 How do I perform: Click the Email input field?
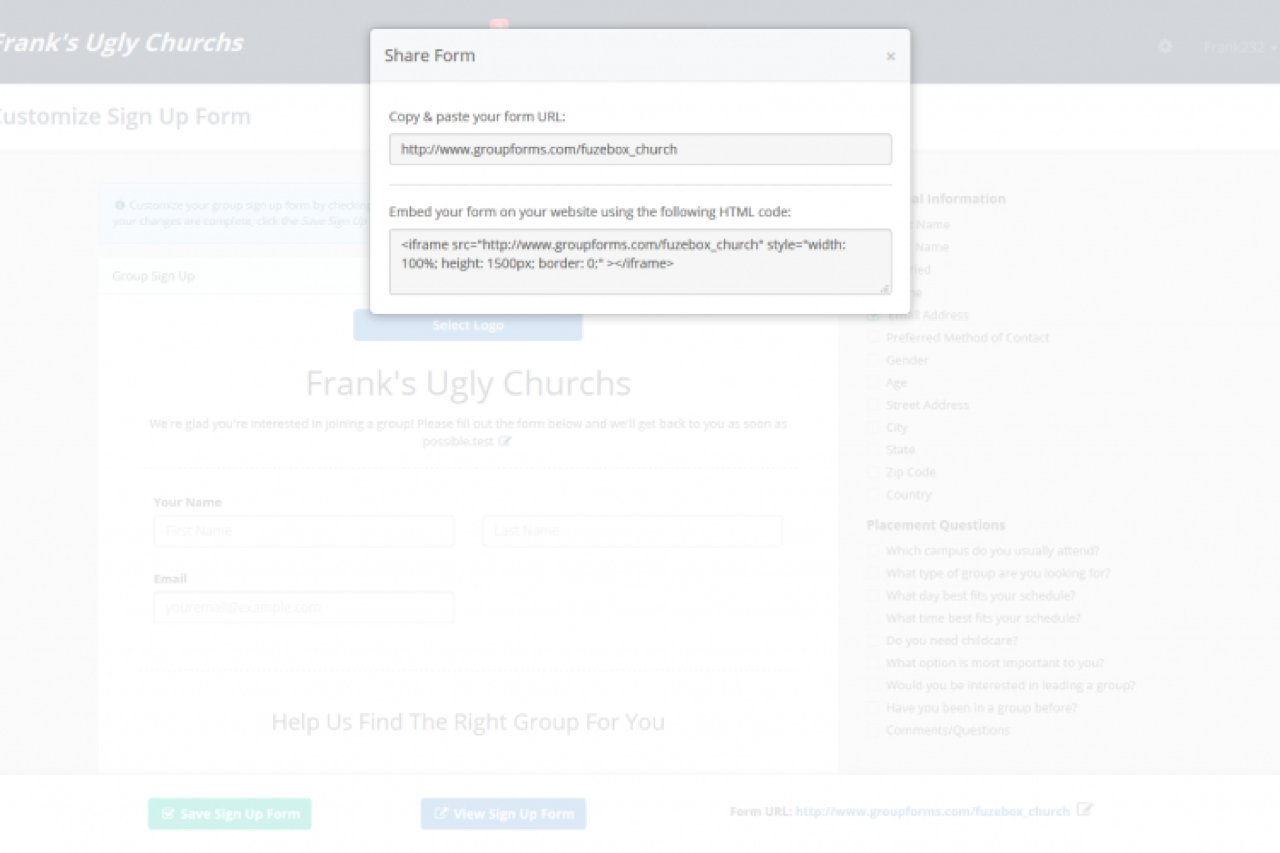[x=304, y=607]
